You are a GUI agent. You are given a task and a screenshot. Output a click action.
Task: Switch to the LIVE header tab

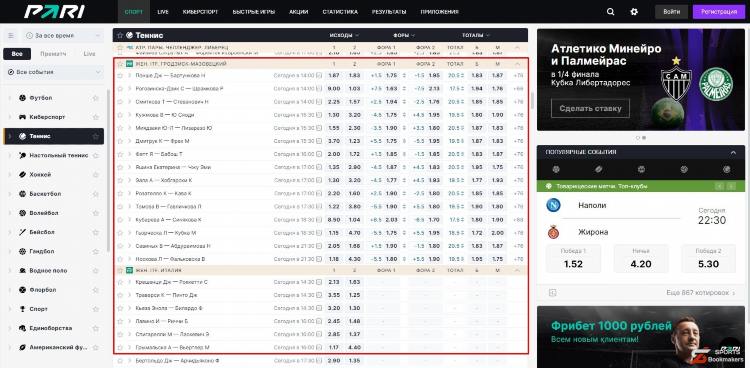pyautogui.click(x=163, y=12)
